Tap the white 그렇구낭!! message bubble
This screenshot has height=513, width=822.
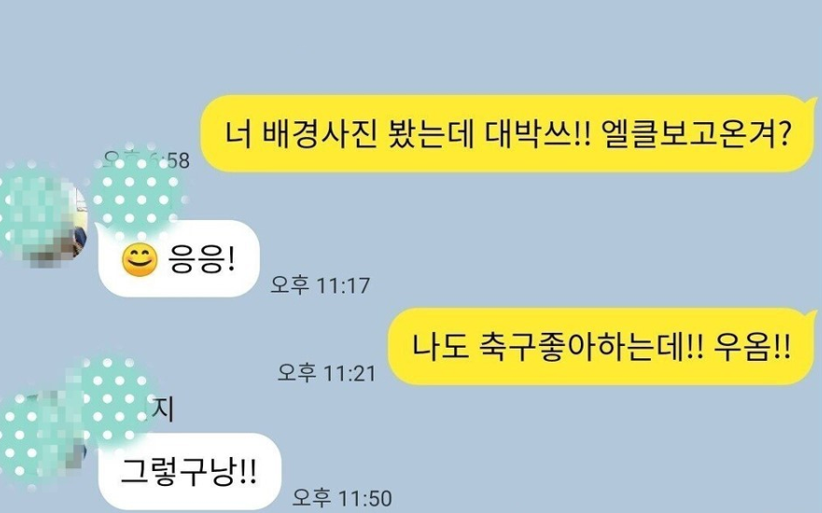(189, 472)
